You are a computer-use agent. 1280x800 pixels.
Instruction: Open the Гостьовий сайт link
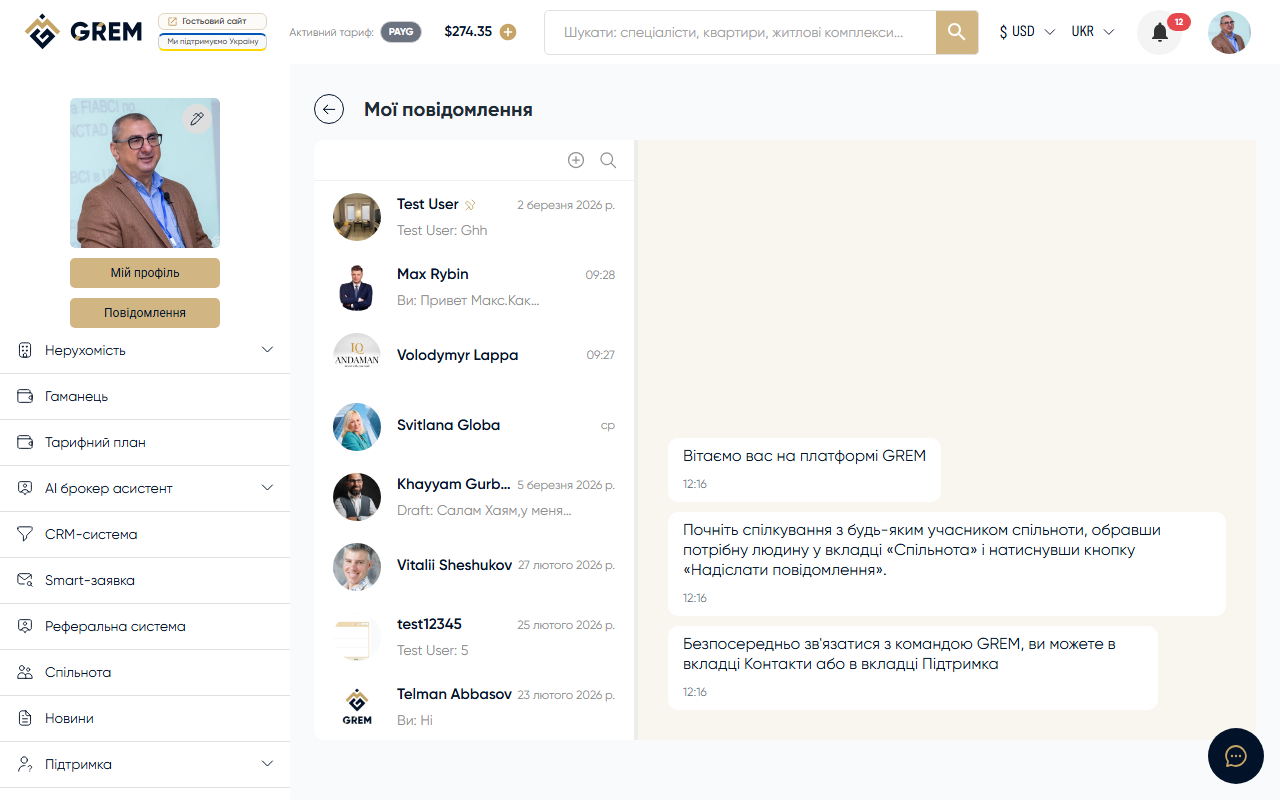coord(212,19)
